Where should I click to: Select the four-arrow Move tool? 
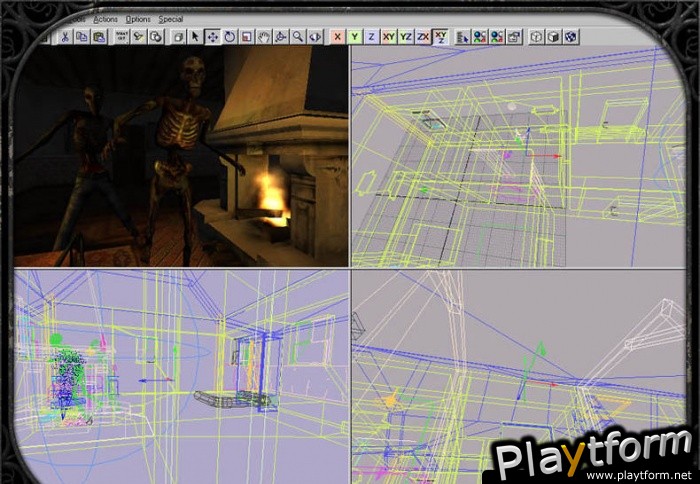212,37
